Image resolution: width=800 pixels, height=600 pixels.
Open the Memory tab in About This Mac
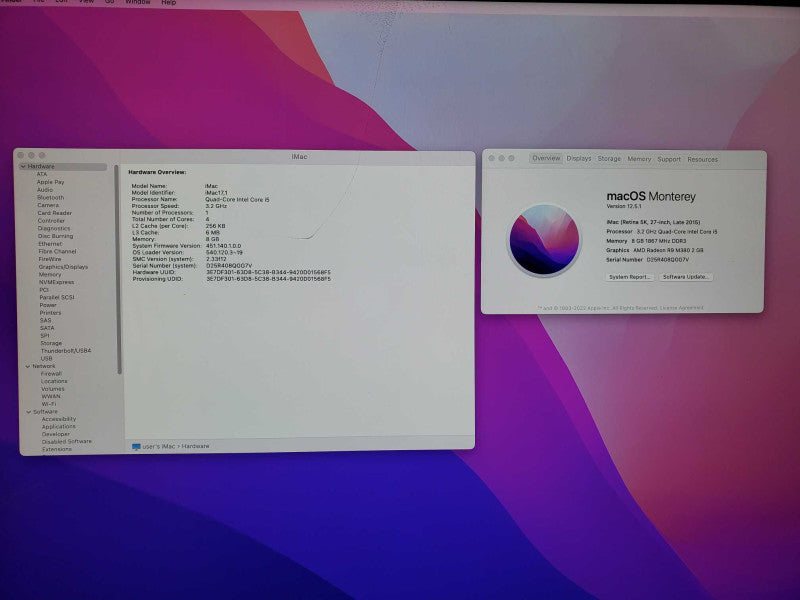pos(639,159)
